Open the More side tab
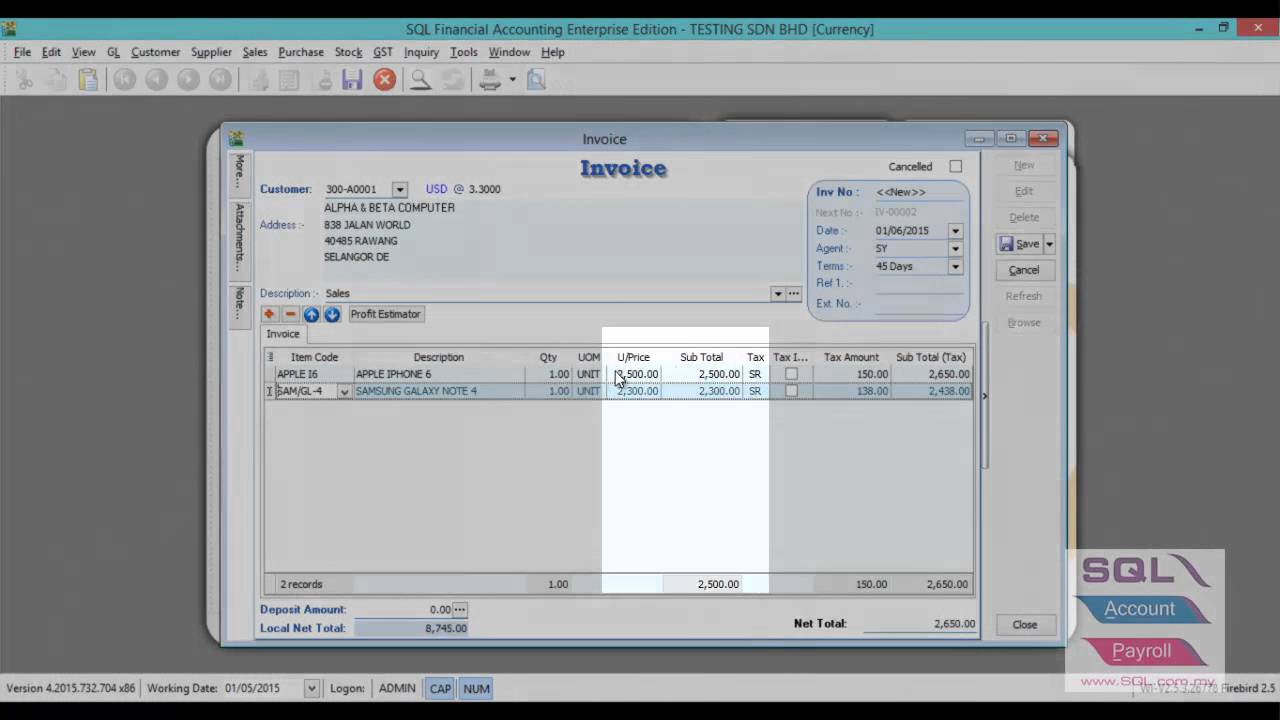Viewport: 1280px width, 720px height. coord(239,172)
